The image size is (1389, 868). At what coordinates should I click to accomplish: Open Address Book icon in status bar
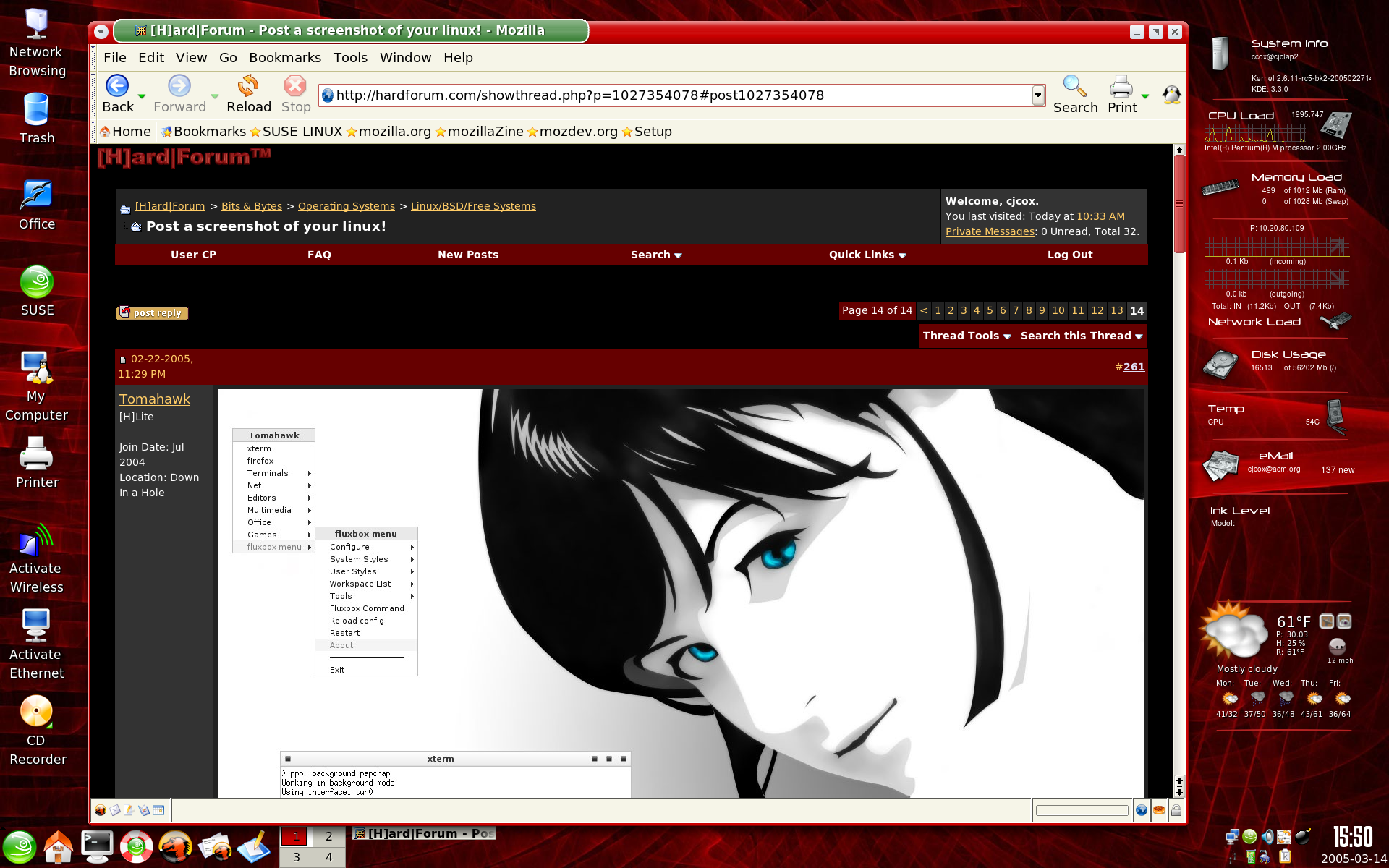click(143, 810)
